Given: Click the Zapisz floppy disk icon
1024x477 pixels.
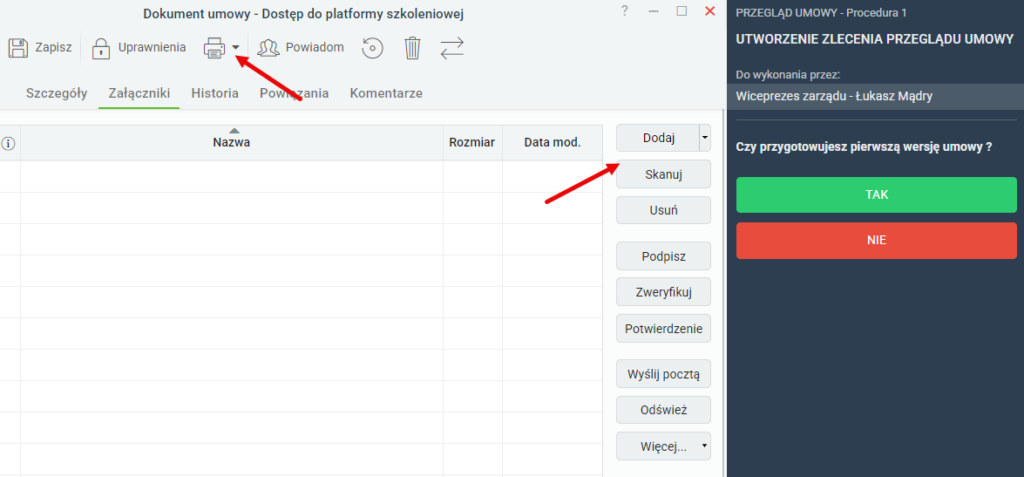Looking at the screenshot, I should point(18,48).
